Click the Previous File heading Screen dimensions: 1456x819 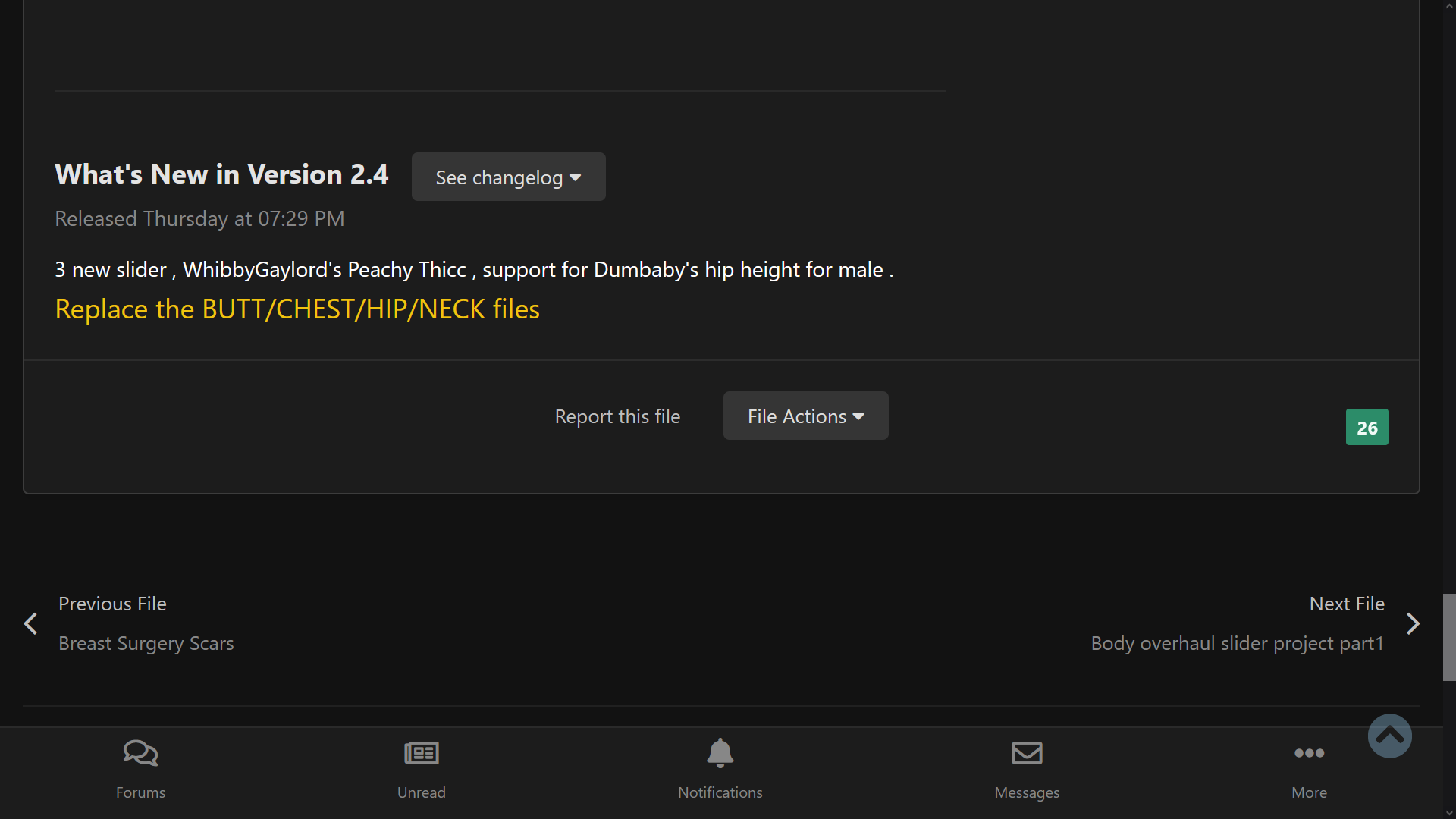pyautogui.click(x=112, y=604)
